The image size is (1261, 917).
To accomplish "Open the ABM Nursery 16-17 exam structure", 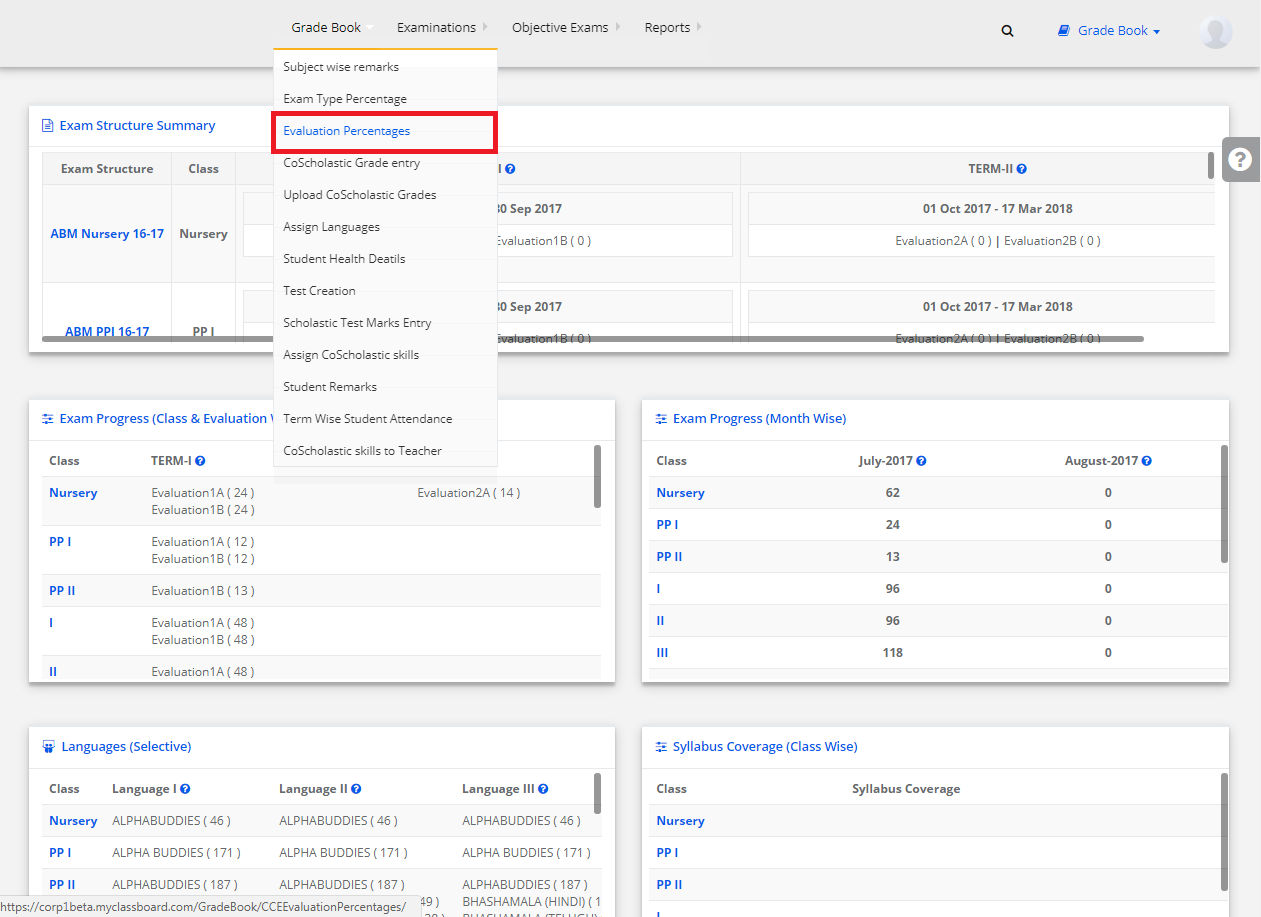I will pos(107,234).
